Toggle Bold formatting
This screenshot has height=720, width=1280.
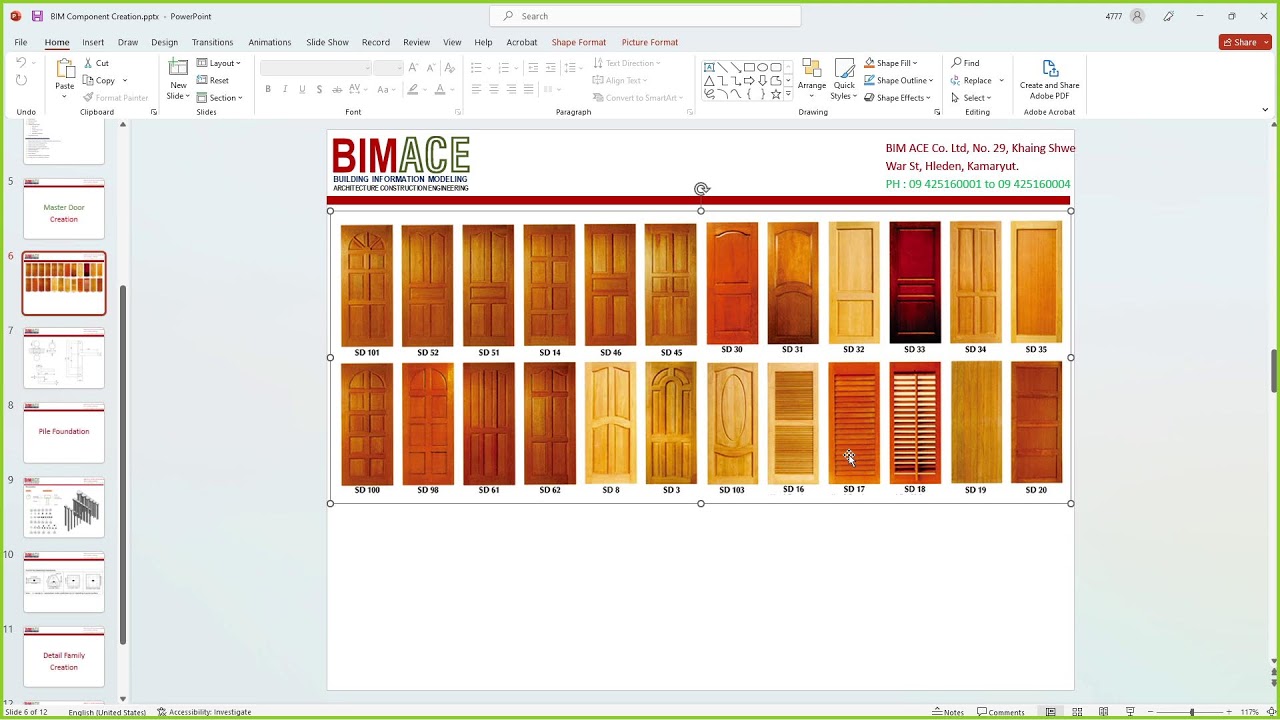(268, 89)
